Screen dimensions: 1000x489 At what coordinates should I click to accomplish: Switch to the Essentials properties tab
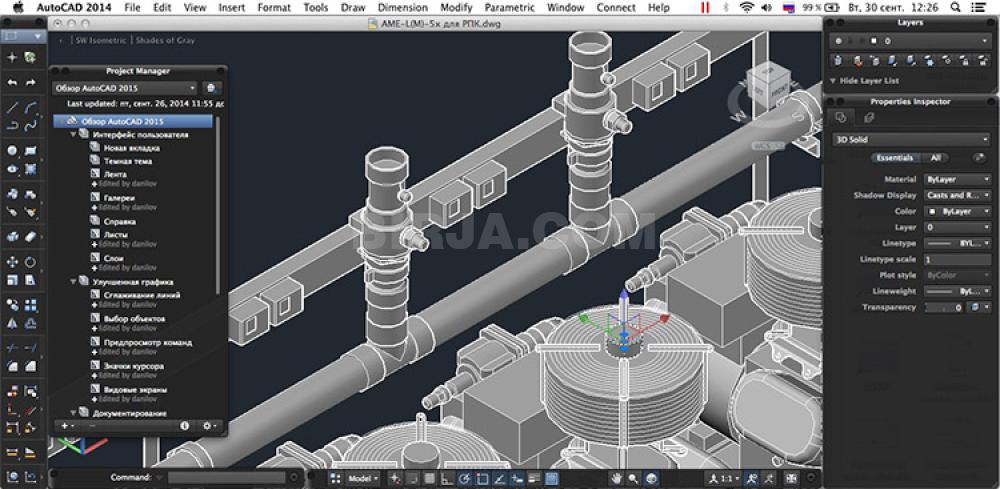pyautogui.click(x=894, y=157)
